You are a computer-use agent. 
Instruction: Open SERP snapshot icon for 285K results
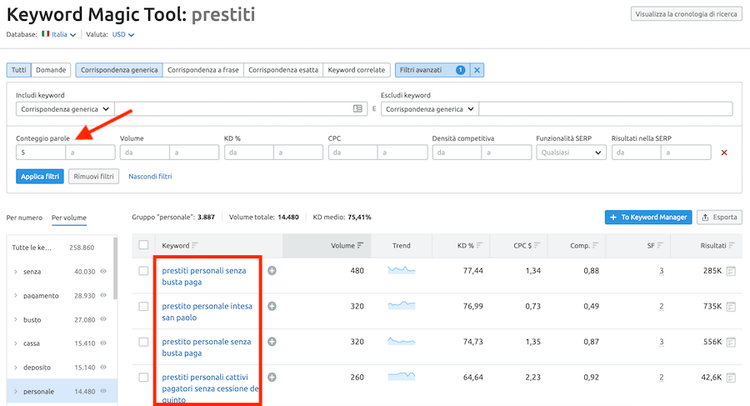(x=730, y=271)
